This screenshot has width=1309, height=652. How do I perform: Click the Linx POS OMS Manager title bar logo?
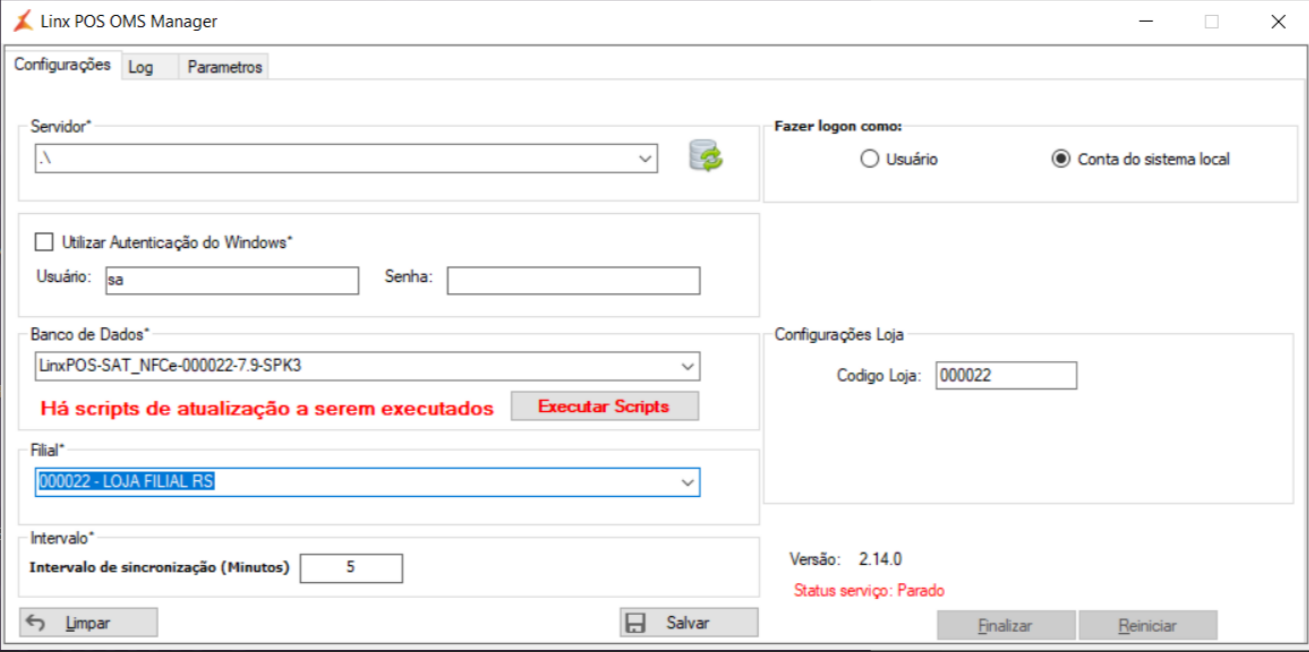21,21
